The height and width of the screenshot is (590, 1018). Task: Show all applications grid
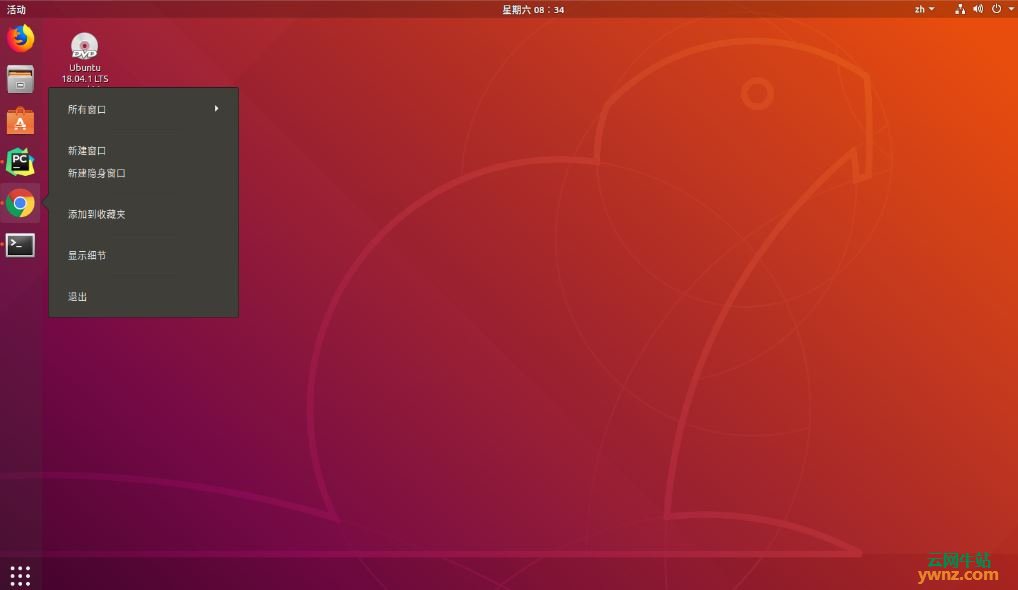(20, 575)
